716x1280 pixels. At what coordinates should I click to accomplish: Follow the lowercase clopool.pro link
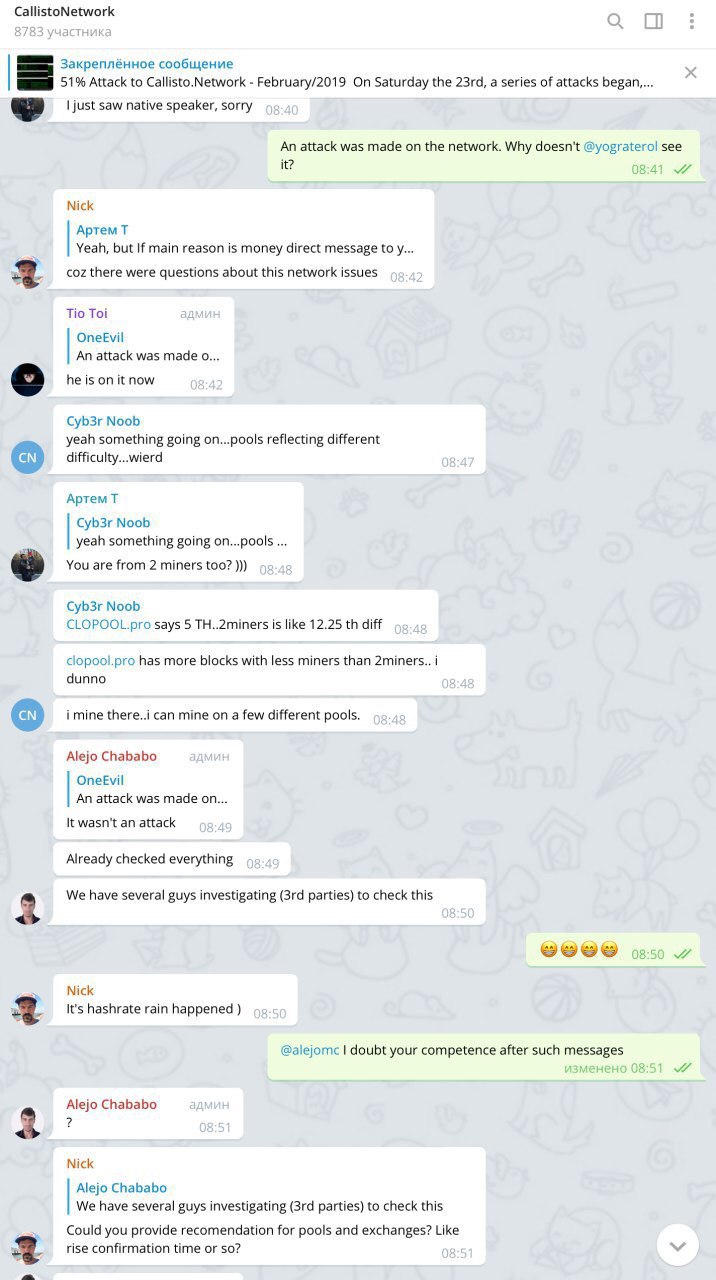(x=100, y=660)
